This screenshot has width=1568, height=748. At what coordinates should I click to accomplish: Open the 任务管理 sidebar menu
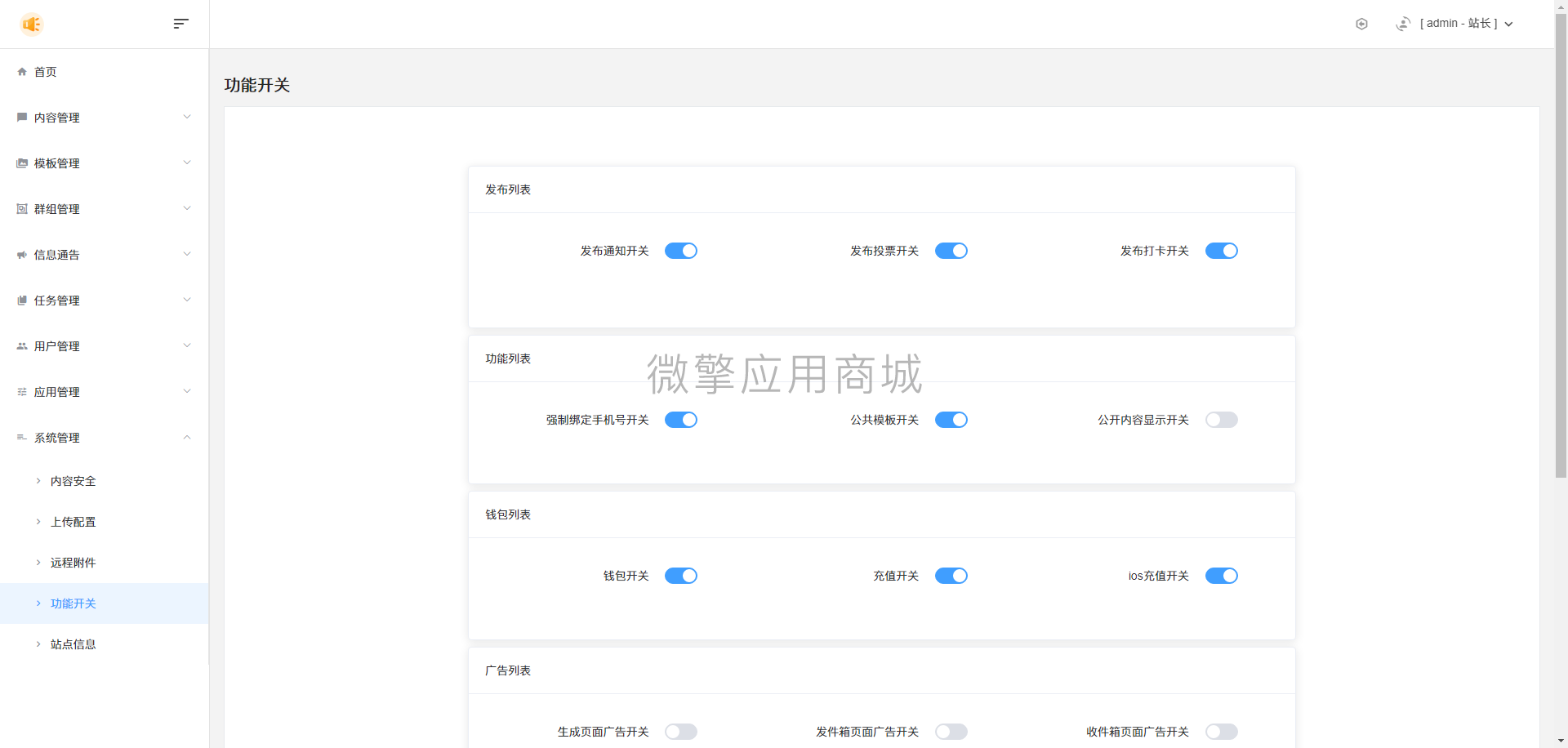(105, 301)
